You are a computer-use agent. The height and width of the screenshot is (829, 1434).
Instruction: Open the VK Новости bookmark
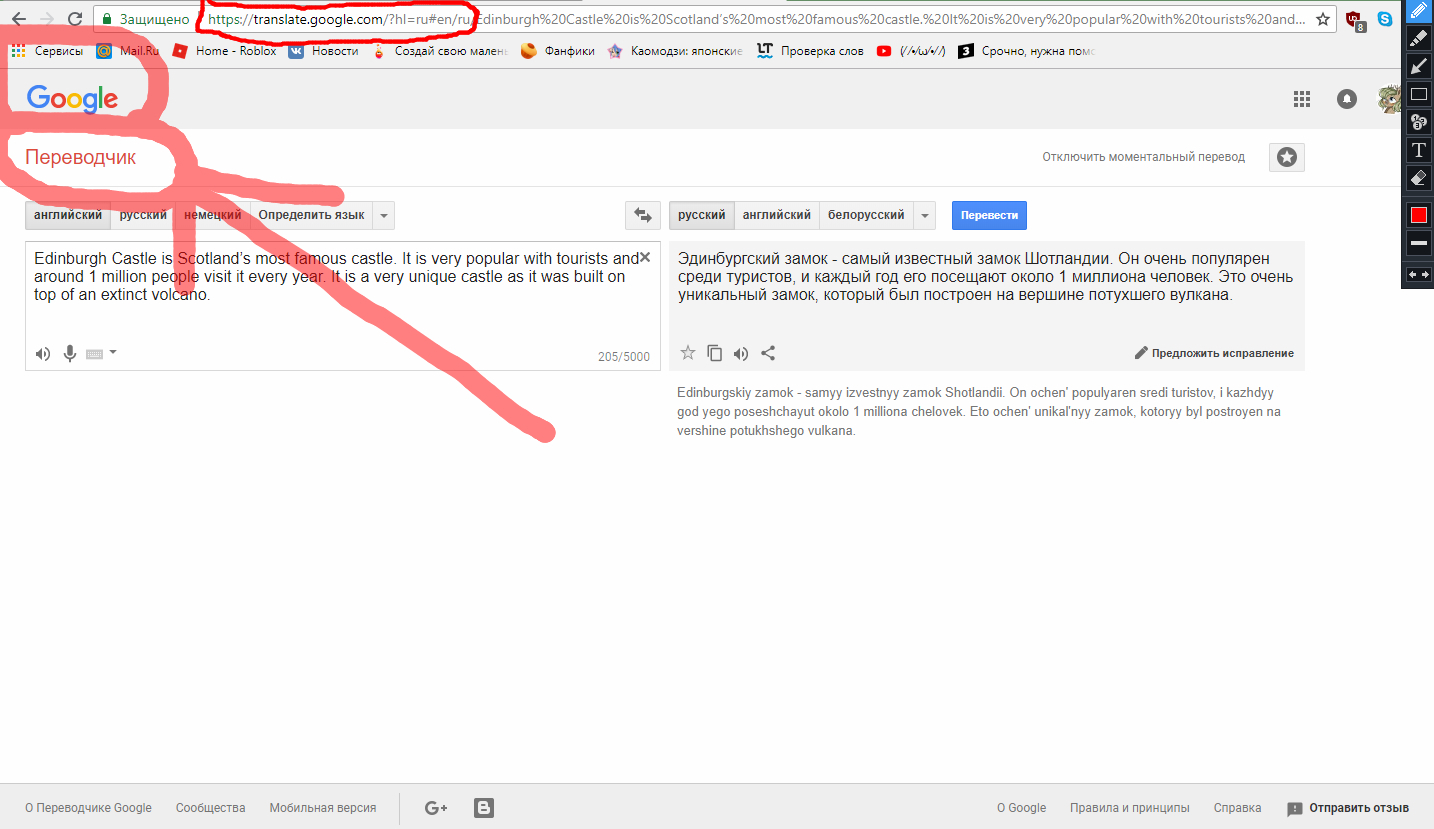(x=323, y=51)
